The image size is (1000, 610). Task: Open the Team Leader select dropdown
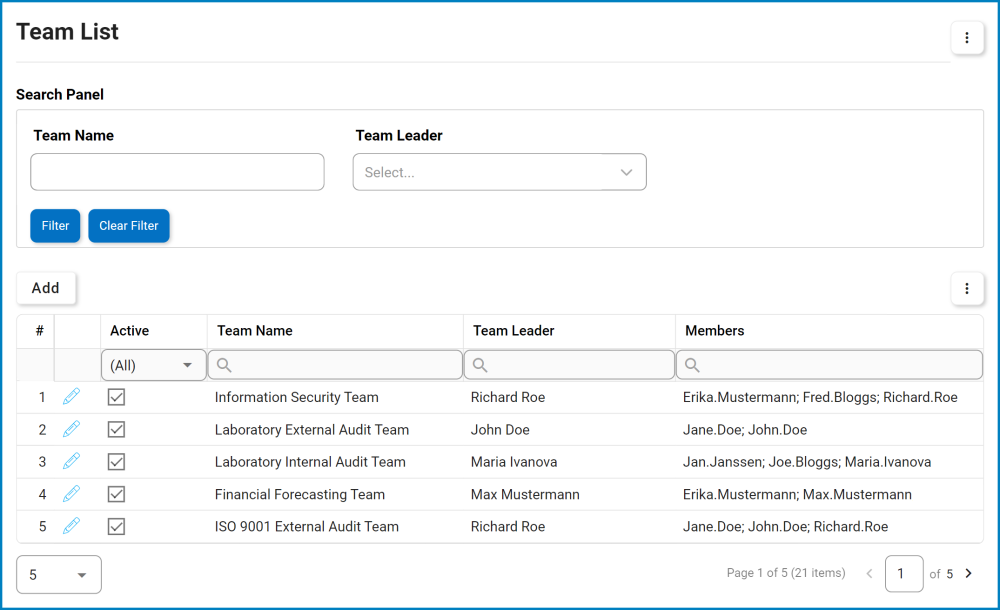coord(499,171)
